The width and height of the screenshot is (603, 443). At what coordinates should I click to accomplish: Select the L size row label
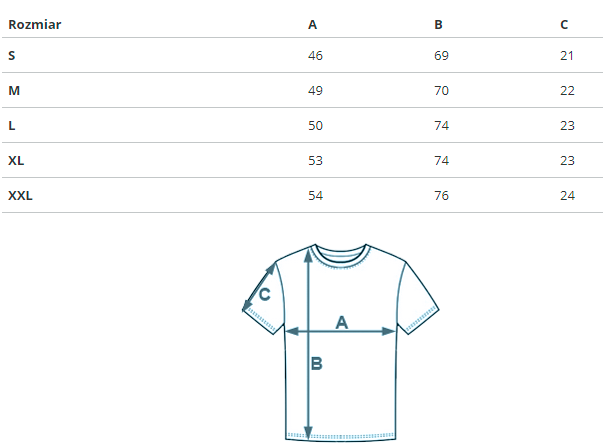click(12, 125)
